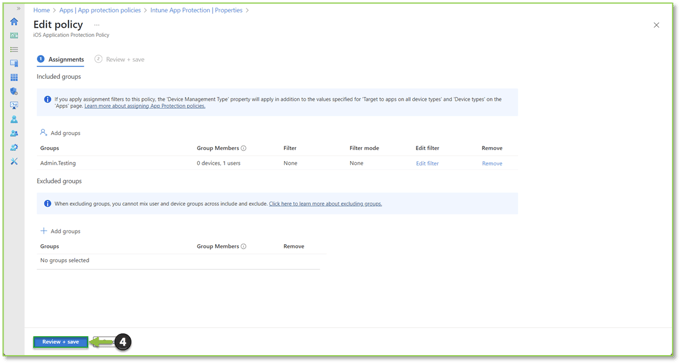Open the Reports monitor icon in sidebar

[14, 105]
